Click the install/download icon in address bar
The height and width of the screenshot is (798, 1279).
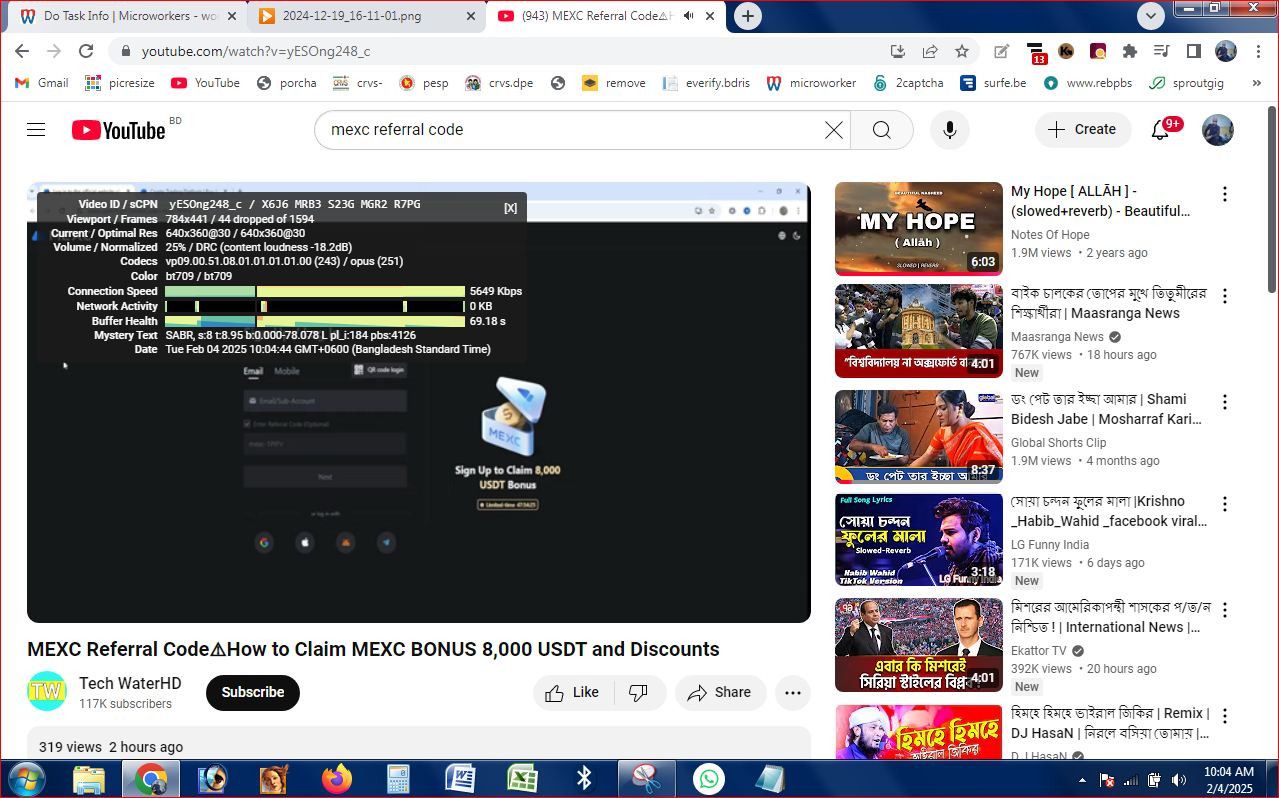pyautogui.click(x=897, y=51)
